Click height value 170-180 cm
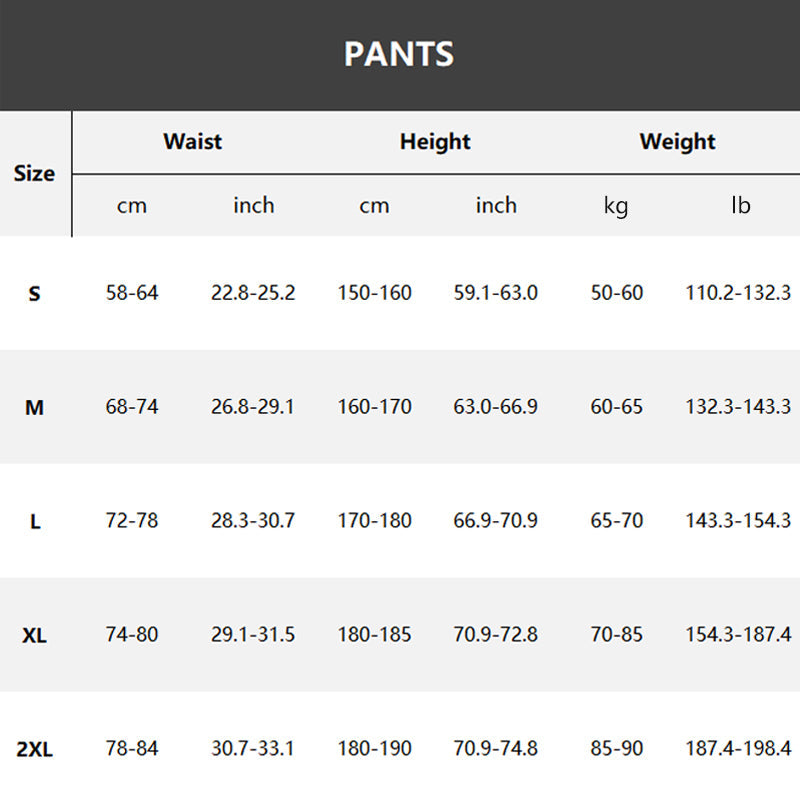Screen dimensions: 800x800 375,521
